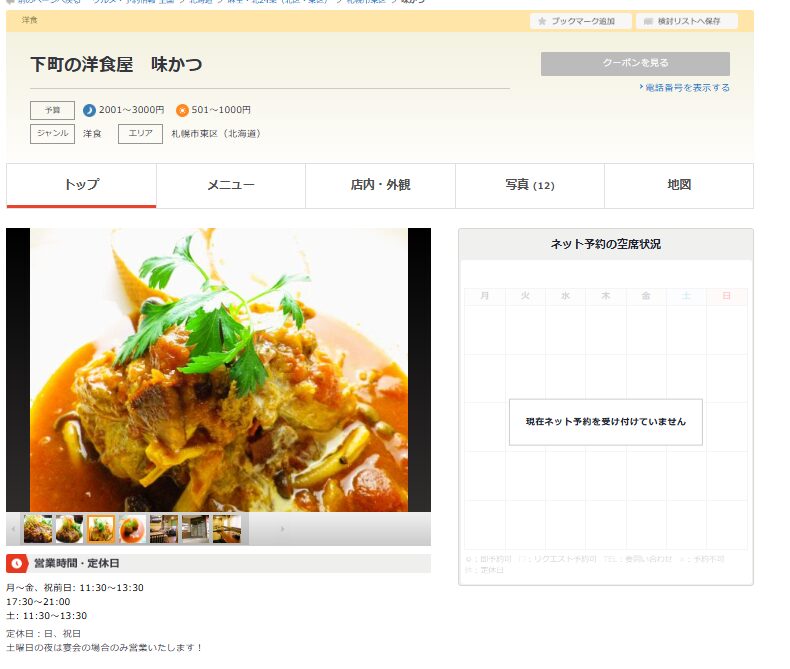Viewport: 790px width, 669px height.
Task: Select the highlighted third thumbnail
Action: 101,529
